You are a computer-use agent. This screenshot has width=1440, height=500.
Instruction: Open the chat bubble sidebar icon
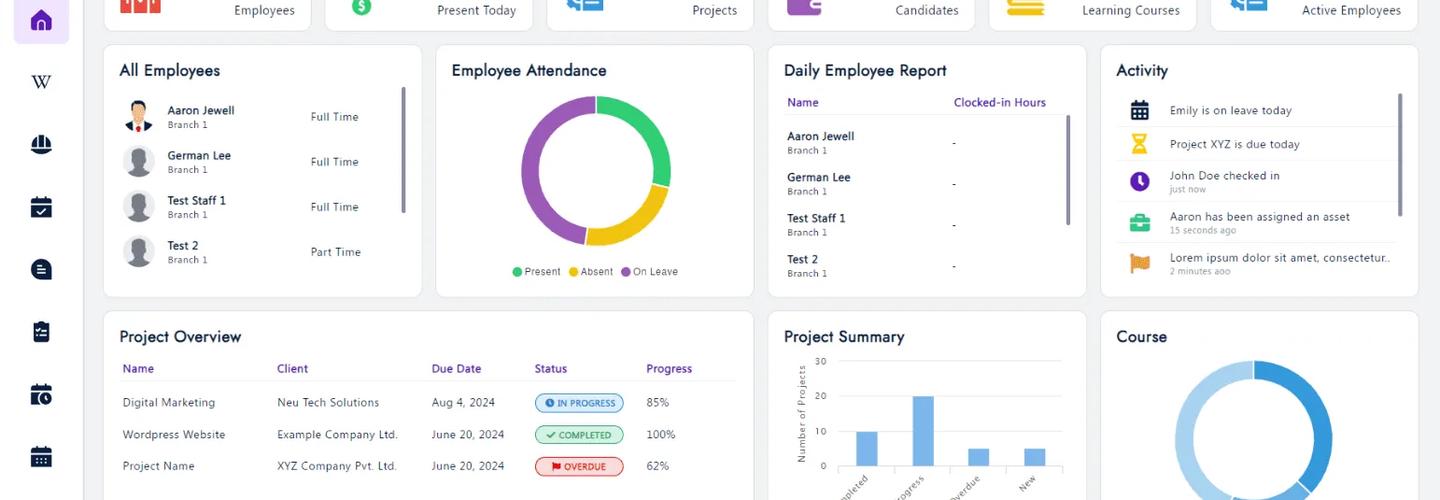click(41, 269)
